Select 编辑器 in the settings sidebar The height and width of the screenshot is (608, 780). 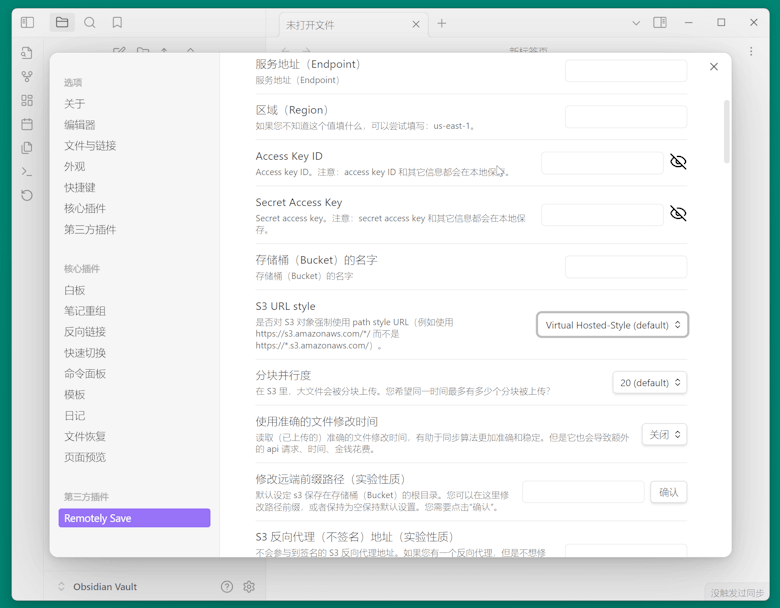(80, 125)
